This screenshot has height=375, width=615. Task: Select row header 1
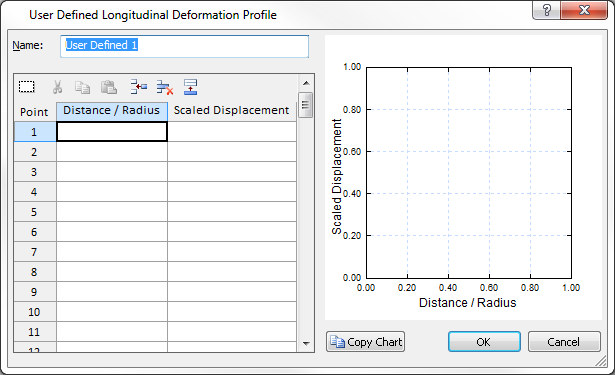tap(35, 132)
